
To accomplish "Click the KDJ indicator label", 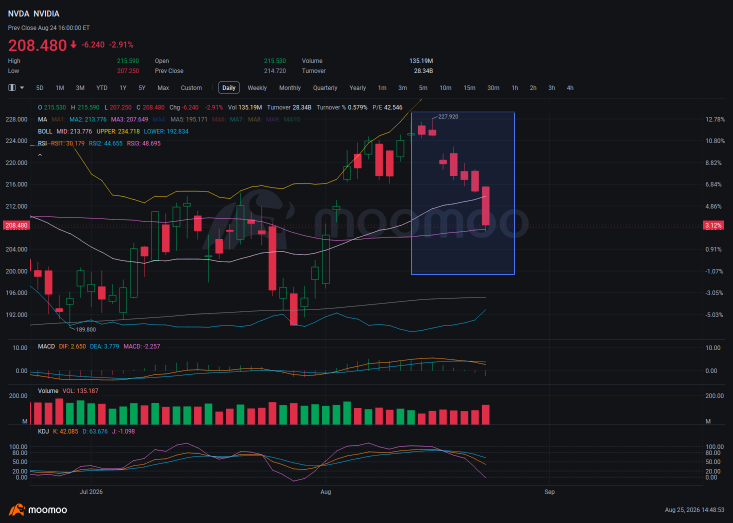I will tap(43, 431).
